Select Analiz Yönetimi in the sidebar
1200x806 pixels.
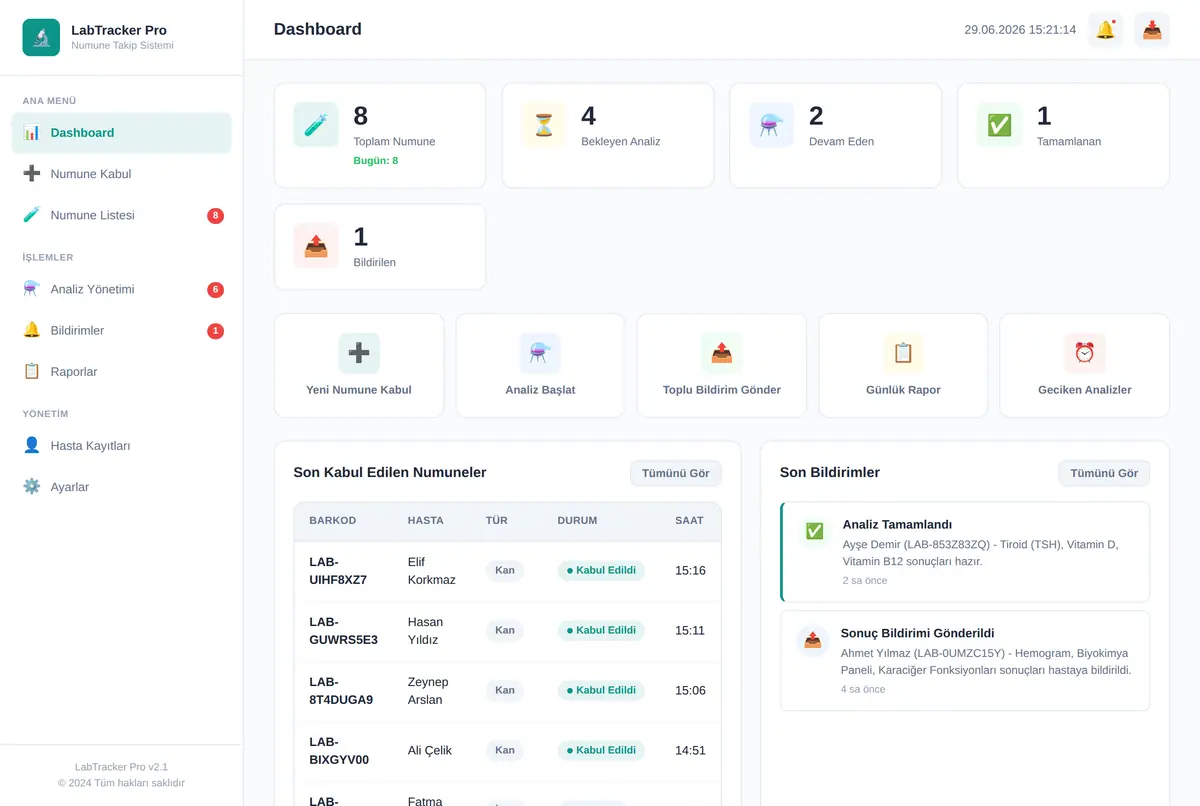click(121, 289)
